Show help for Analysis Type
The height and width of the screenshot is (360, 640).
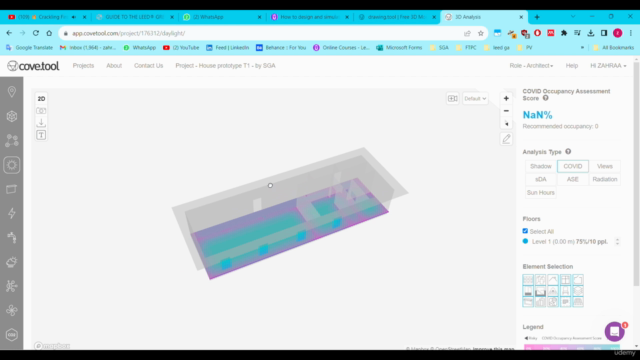[x=568, y=151]
